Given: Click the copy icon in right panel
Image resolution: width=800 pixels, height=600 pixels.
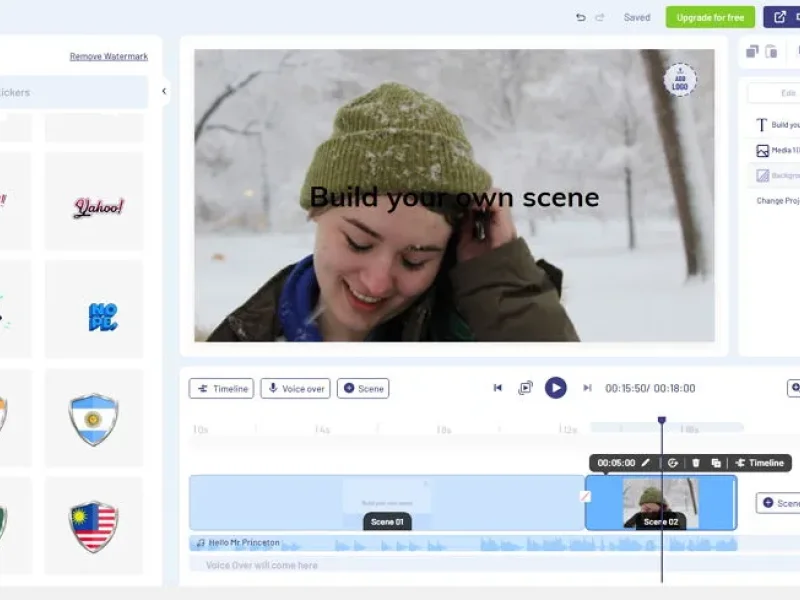Looking at the screenshot, I should pyautogui.click(x=753, y=51).
